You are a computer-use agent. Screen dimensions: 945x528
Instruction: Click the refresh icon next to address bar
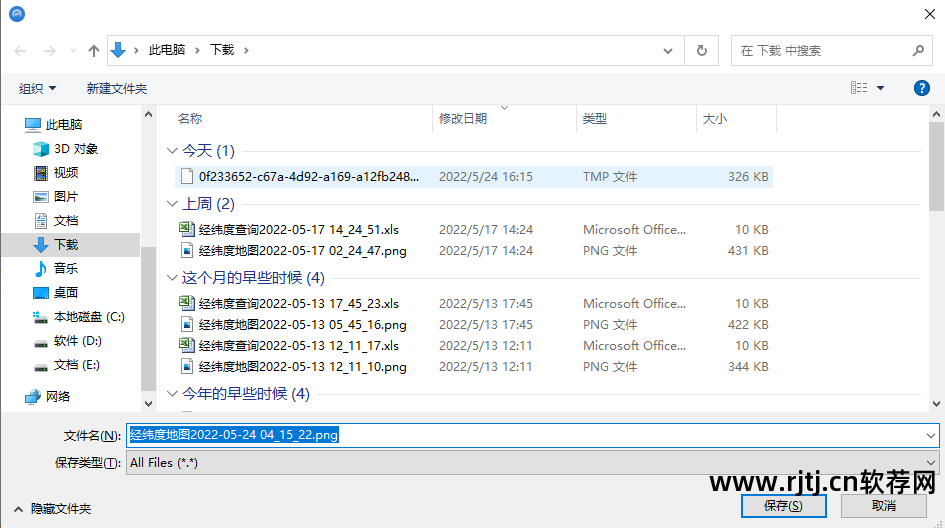click(x=701, y=50)
